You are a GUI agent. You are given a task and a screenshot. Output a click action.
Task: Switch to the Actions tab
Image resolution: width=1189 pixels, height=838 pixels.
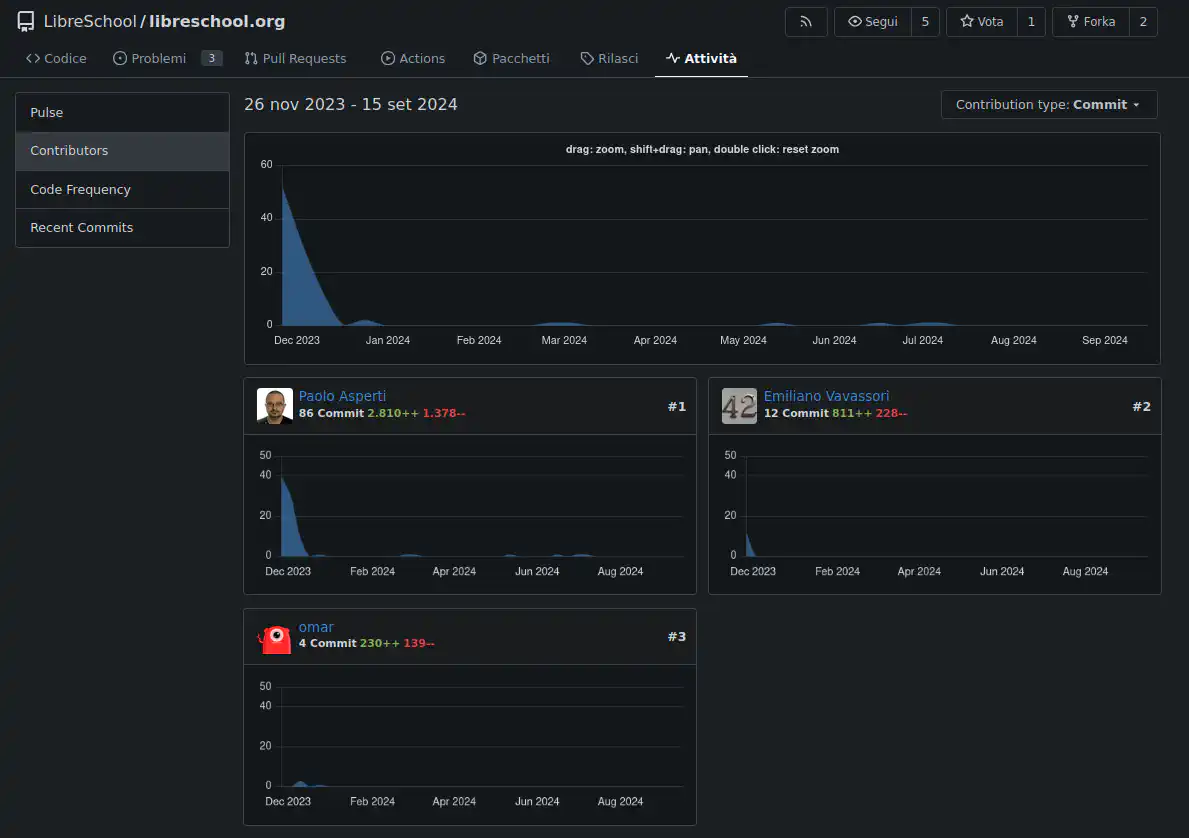click(413, 58)
